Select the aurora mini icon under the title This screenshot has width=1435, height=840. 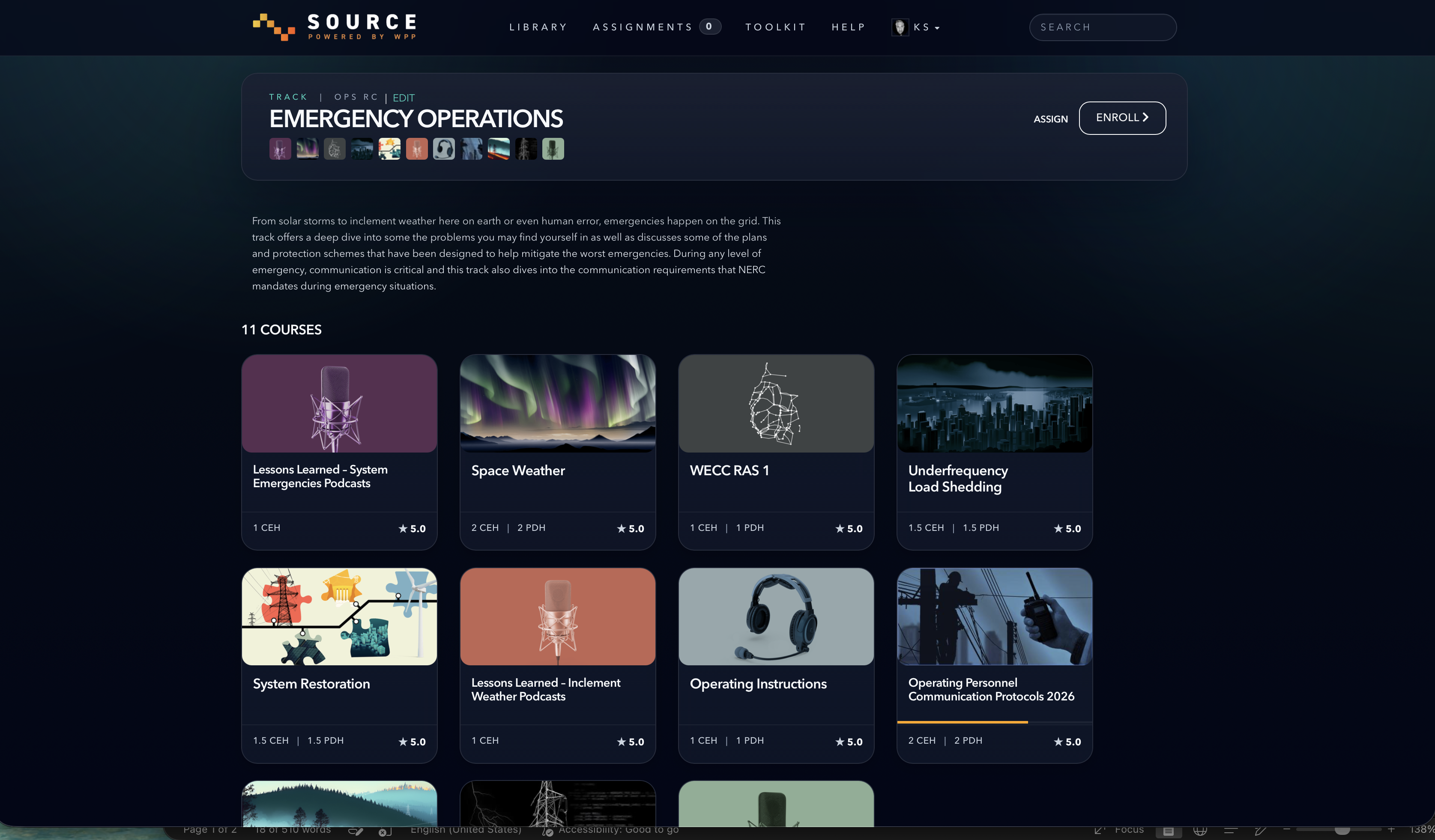pos(308,149)
